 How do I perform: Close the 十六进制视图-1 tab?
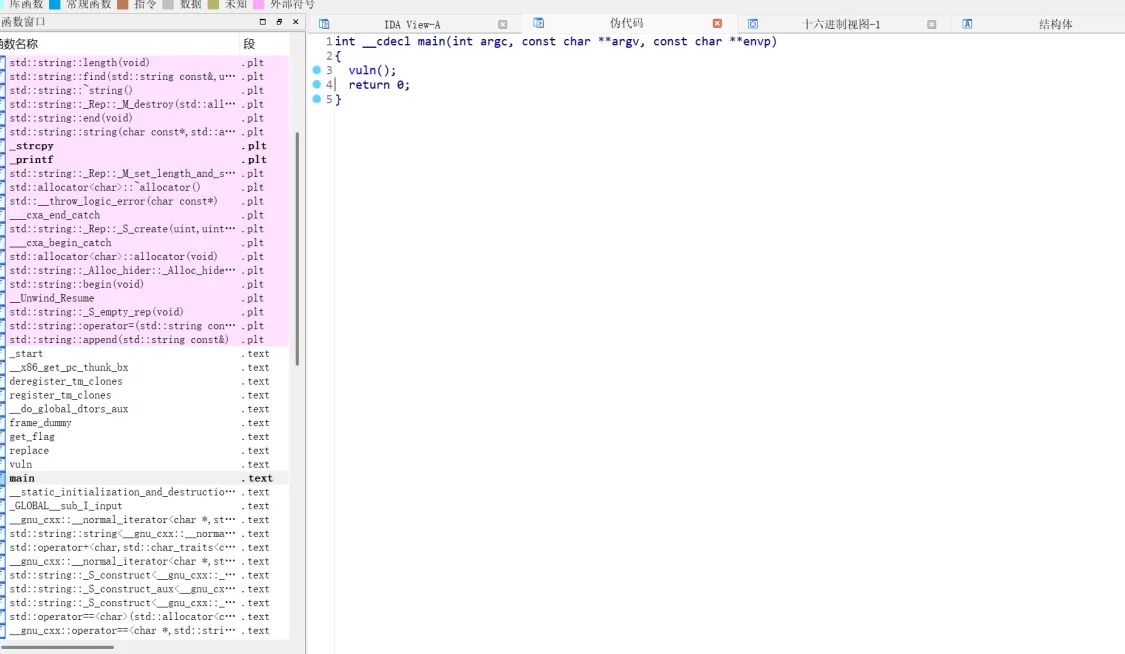(x=931, y=24)
